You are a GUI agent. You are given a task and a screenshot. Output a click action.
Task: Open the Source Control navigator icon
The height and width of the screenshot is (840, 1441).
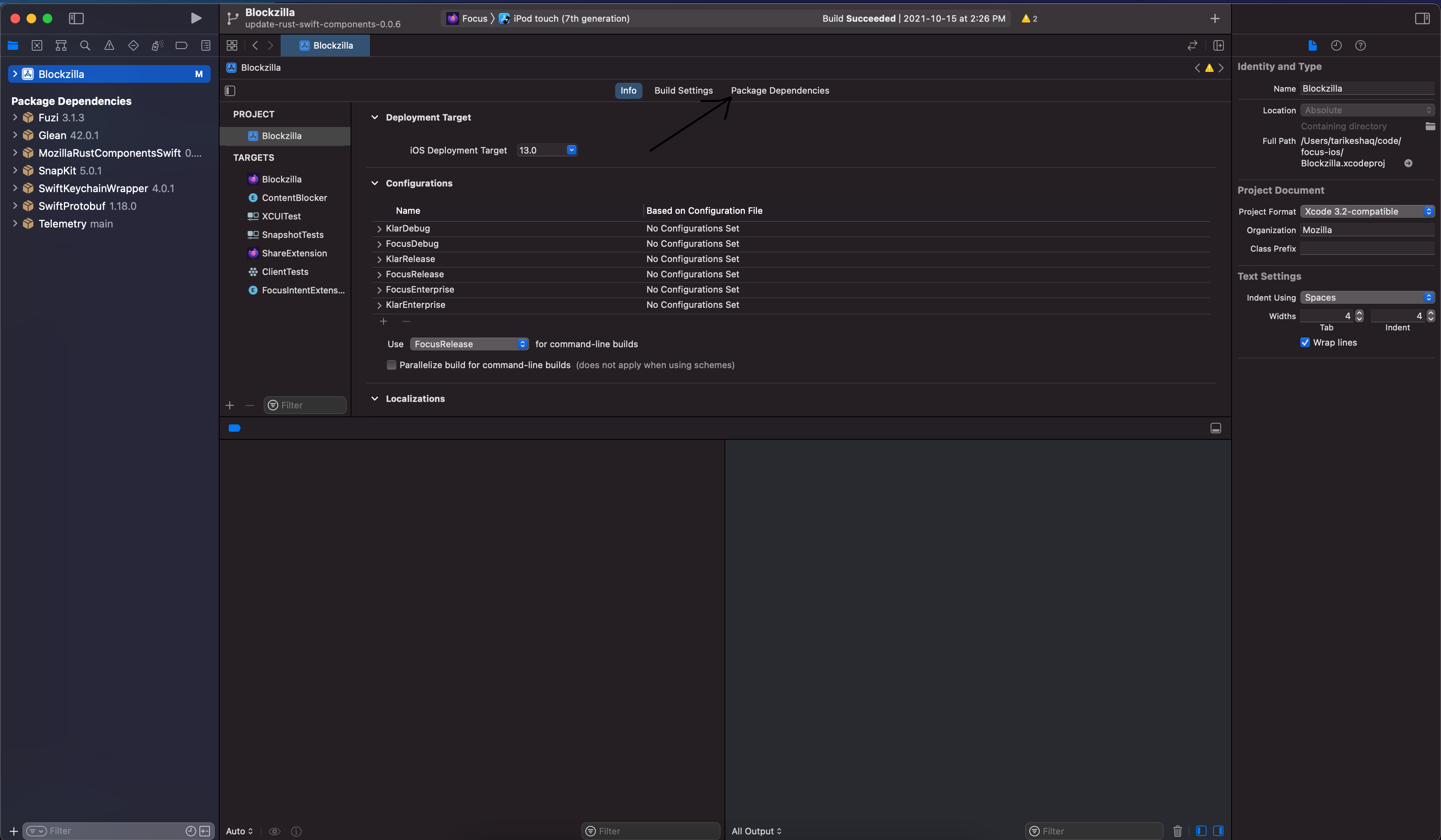tap(37, 46)
